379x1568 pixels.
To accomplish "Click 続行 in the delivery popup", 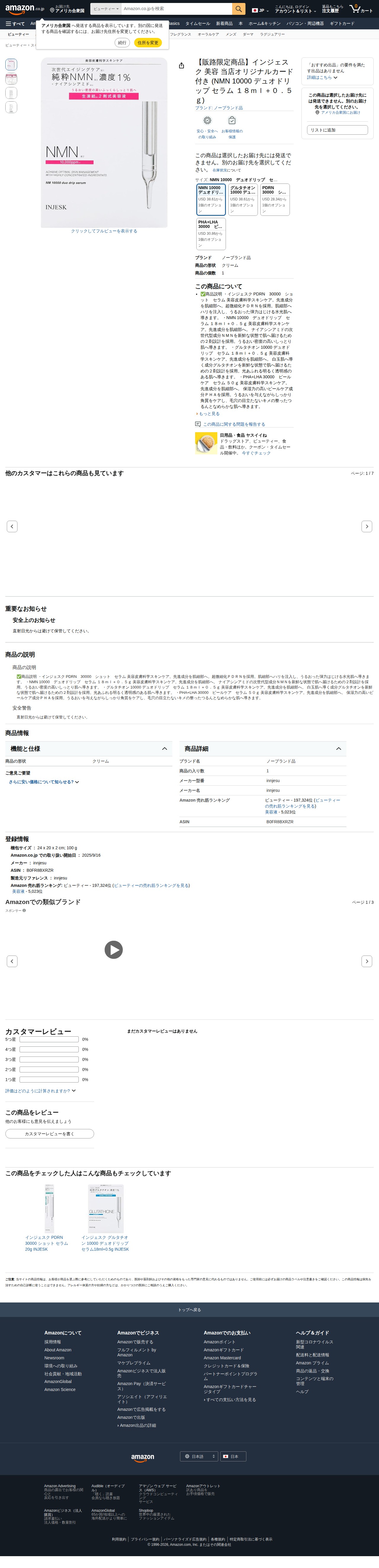I will [123, 43].
